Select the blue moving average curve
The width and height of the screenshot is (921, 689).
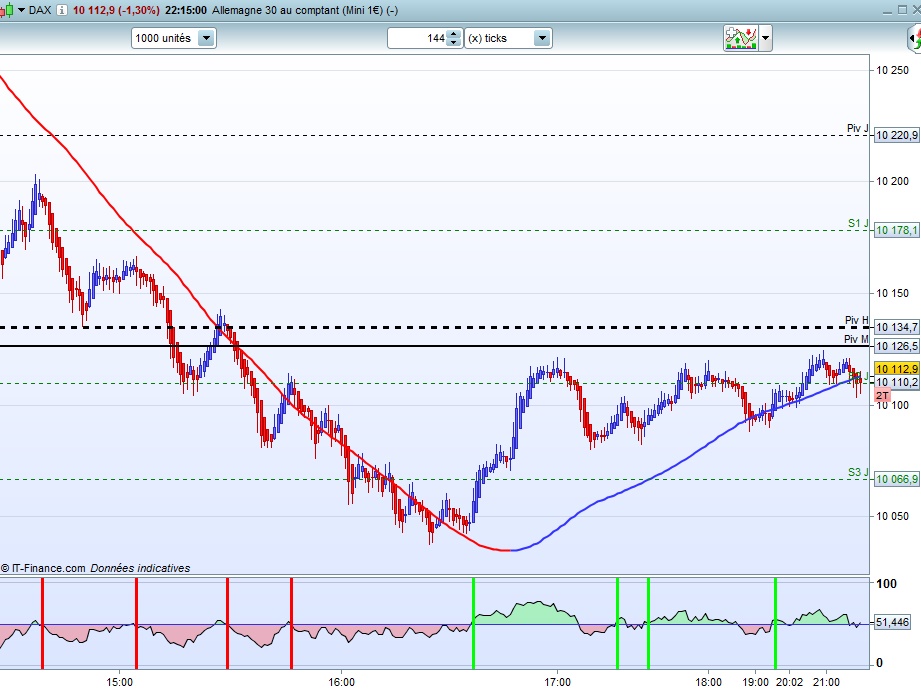coord(646,482)
